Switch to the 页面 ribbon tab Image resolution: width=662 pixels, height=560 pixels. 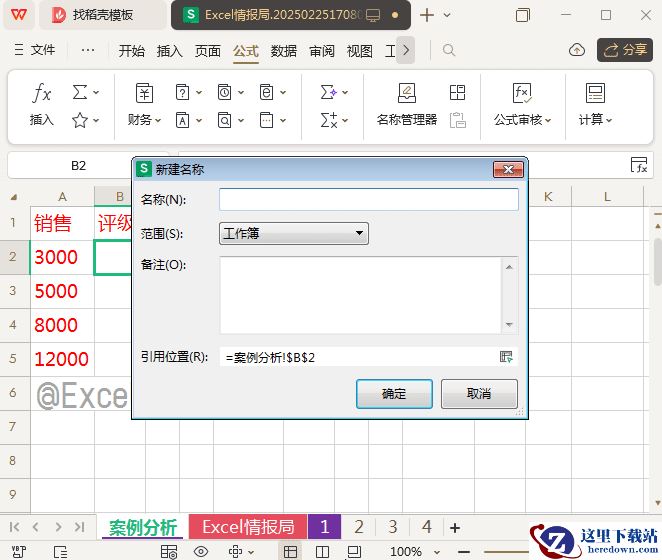point(207,51)
